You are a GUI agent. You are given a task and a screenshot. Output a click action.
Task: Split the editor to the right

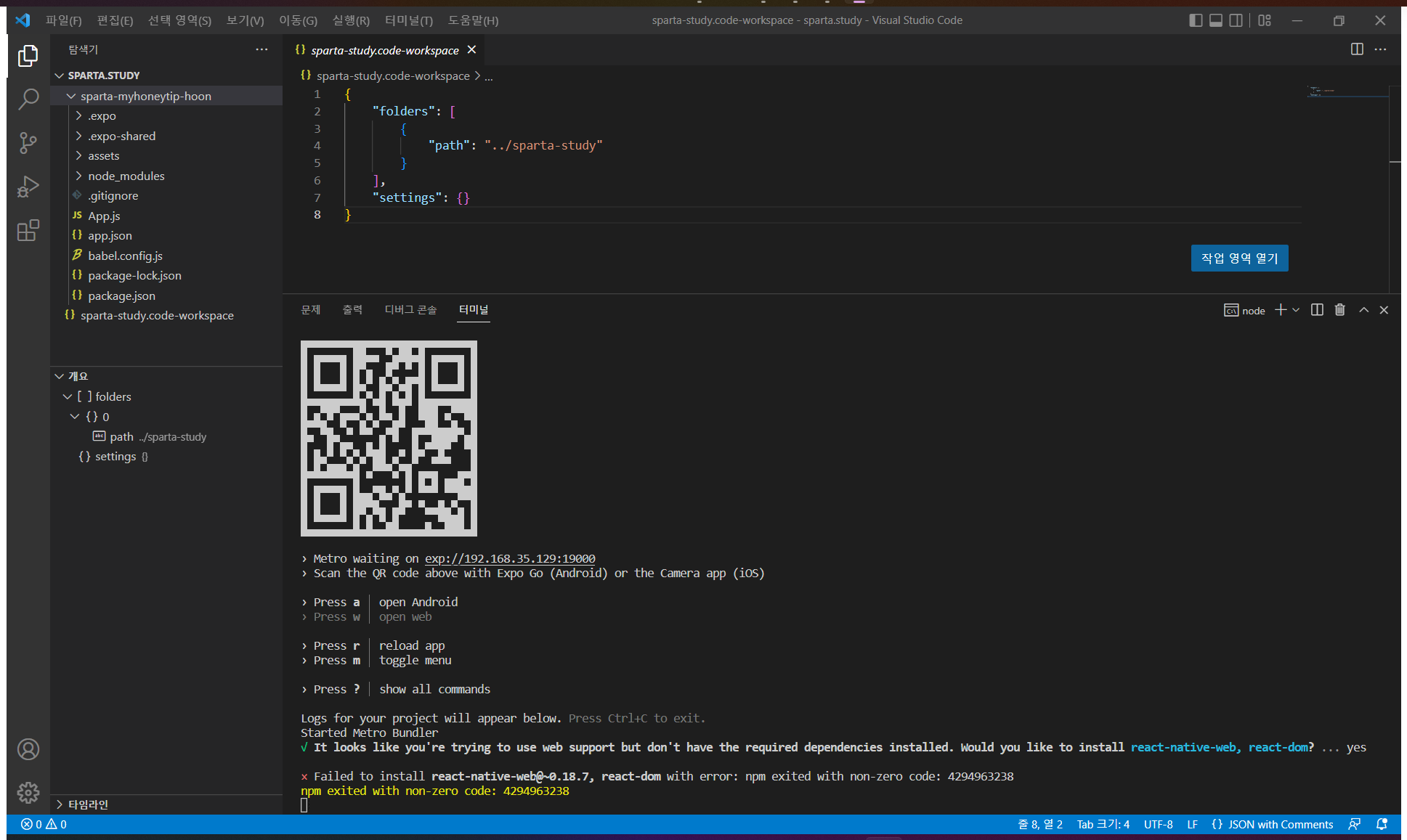pos(1357,49)
